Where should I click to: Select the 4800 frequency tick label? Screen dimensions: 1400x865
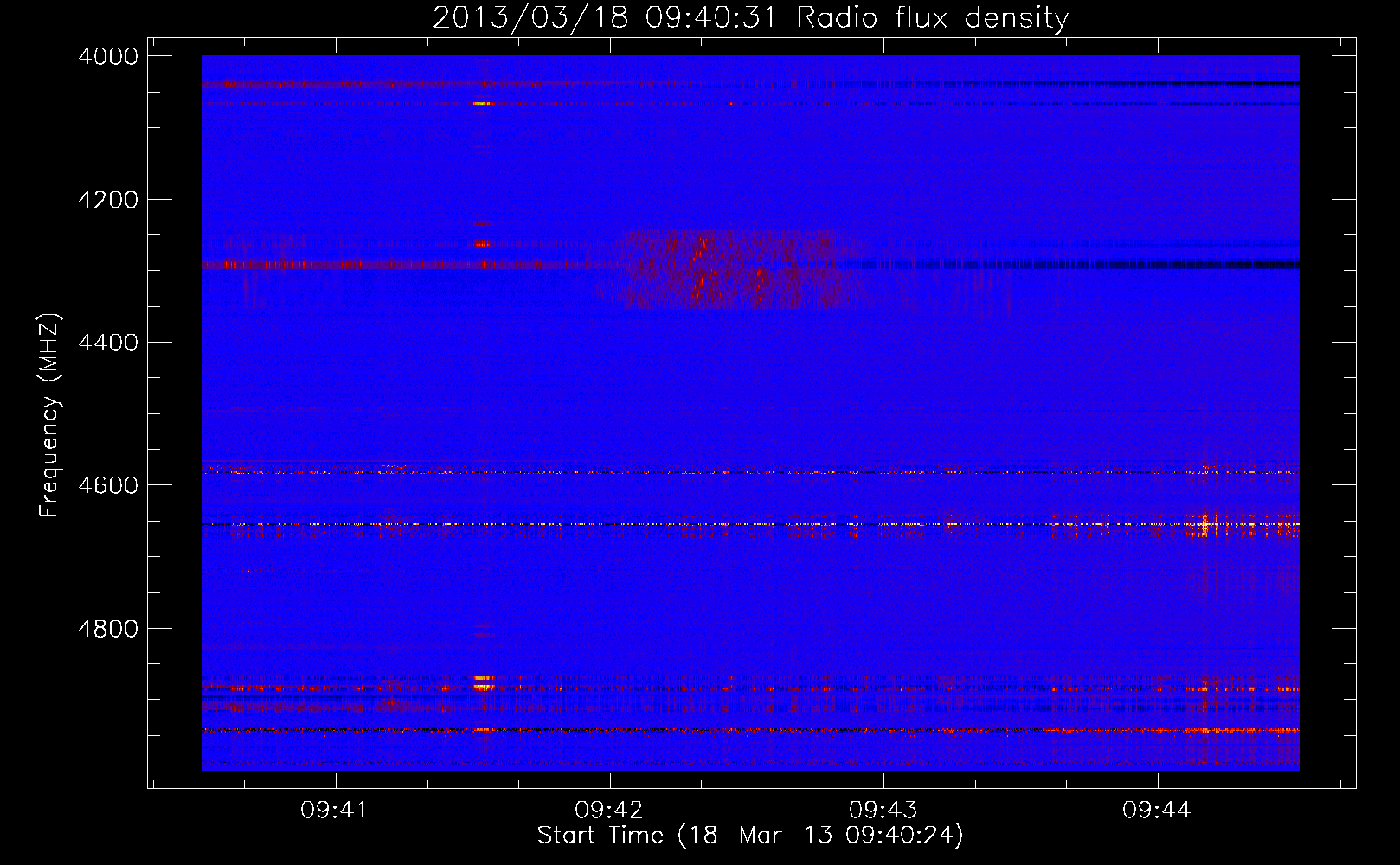pos(108,629)
